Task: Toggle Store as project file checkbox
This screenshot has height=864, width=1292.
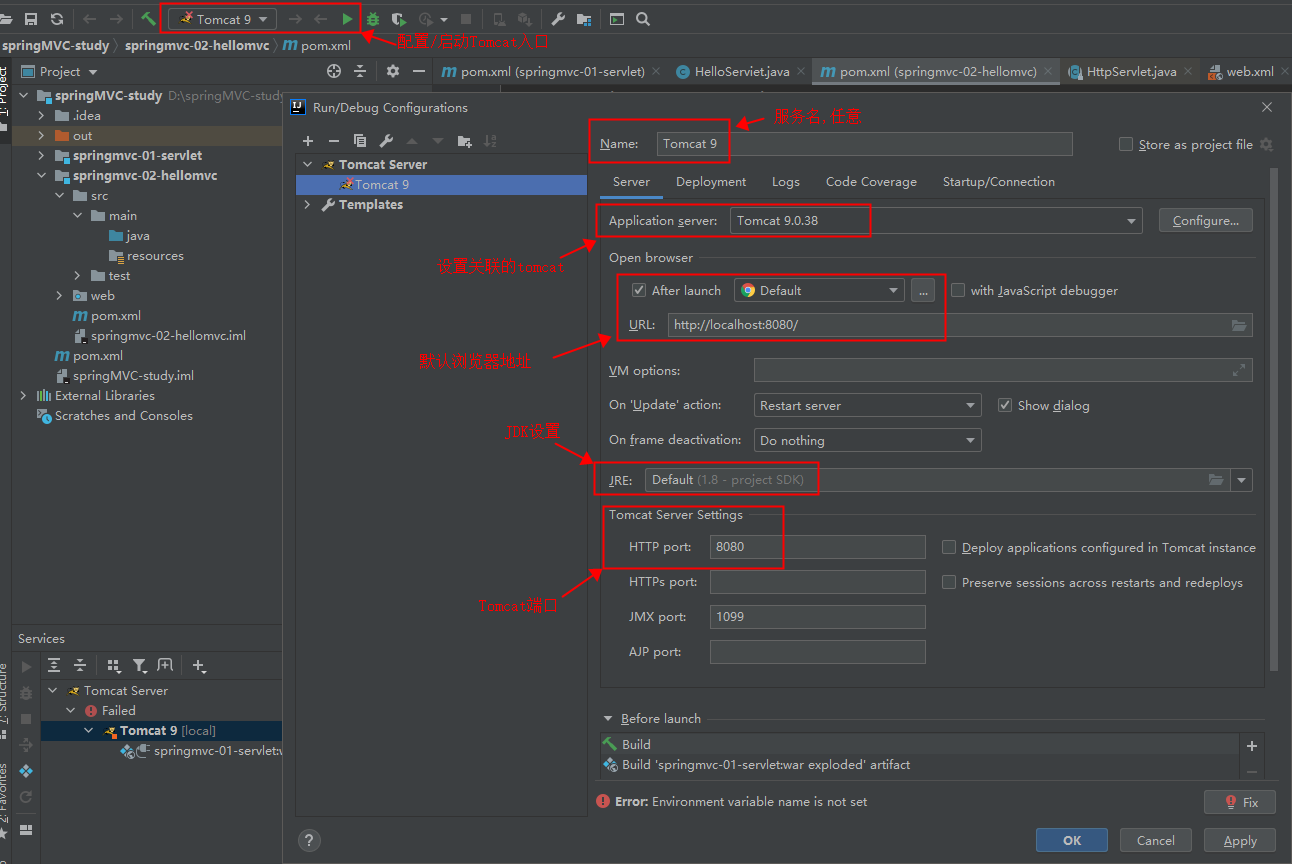Action: pyautogui.click(x=1126, y=144)
